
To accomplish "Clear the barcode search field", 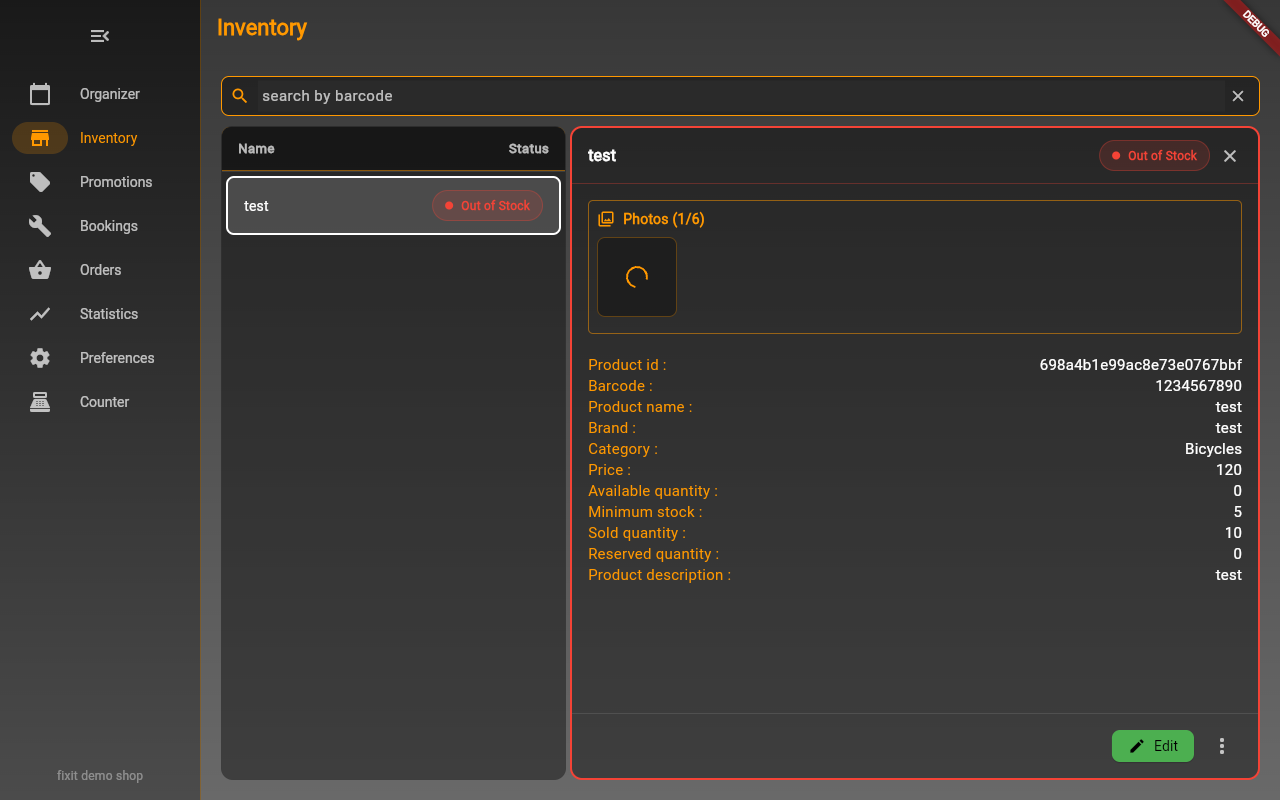I will point(1238,96).
